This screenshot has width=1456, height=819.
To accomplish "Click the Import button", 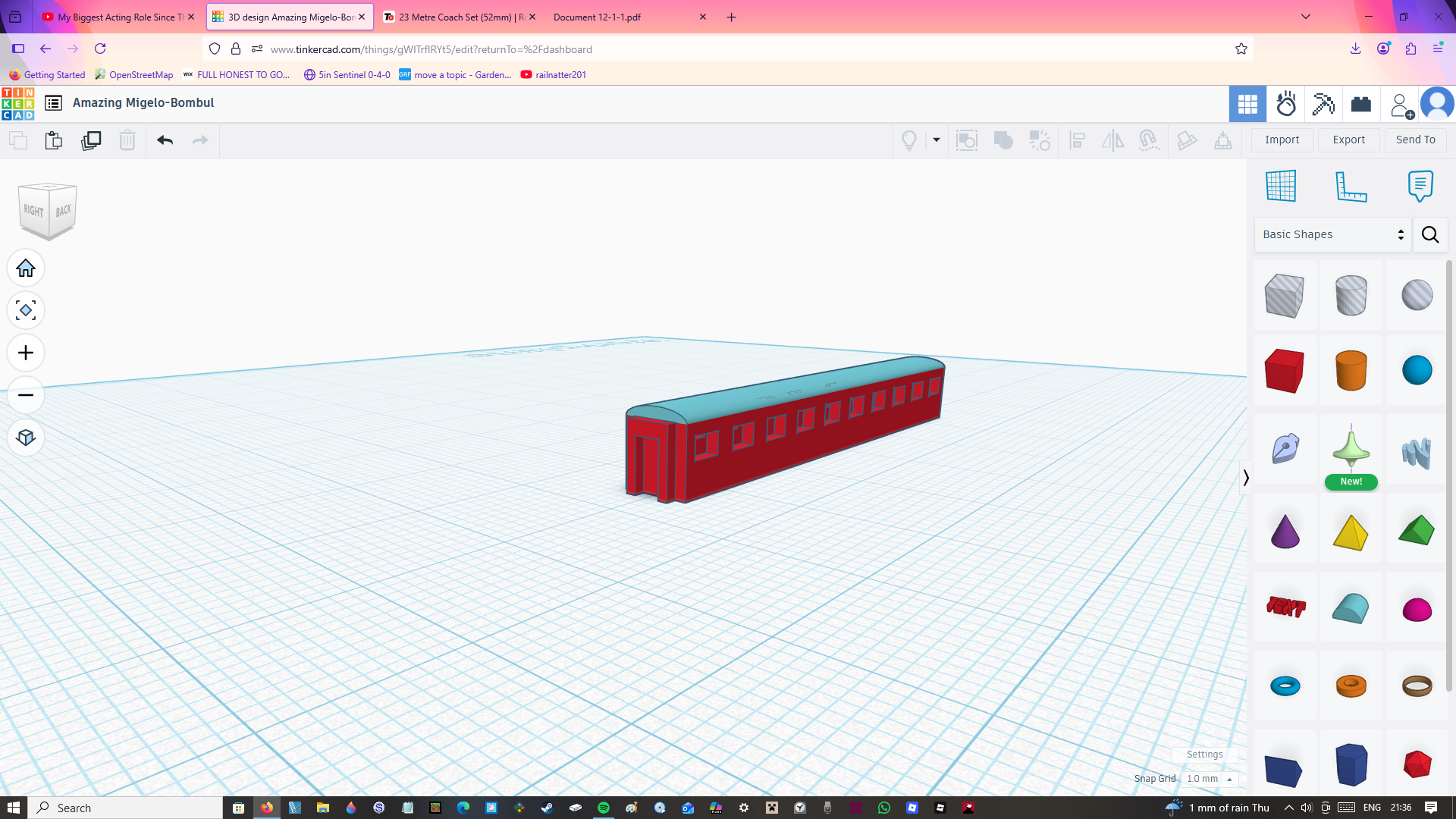I will (x=1282, y=140).
